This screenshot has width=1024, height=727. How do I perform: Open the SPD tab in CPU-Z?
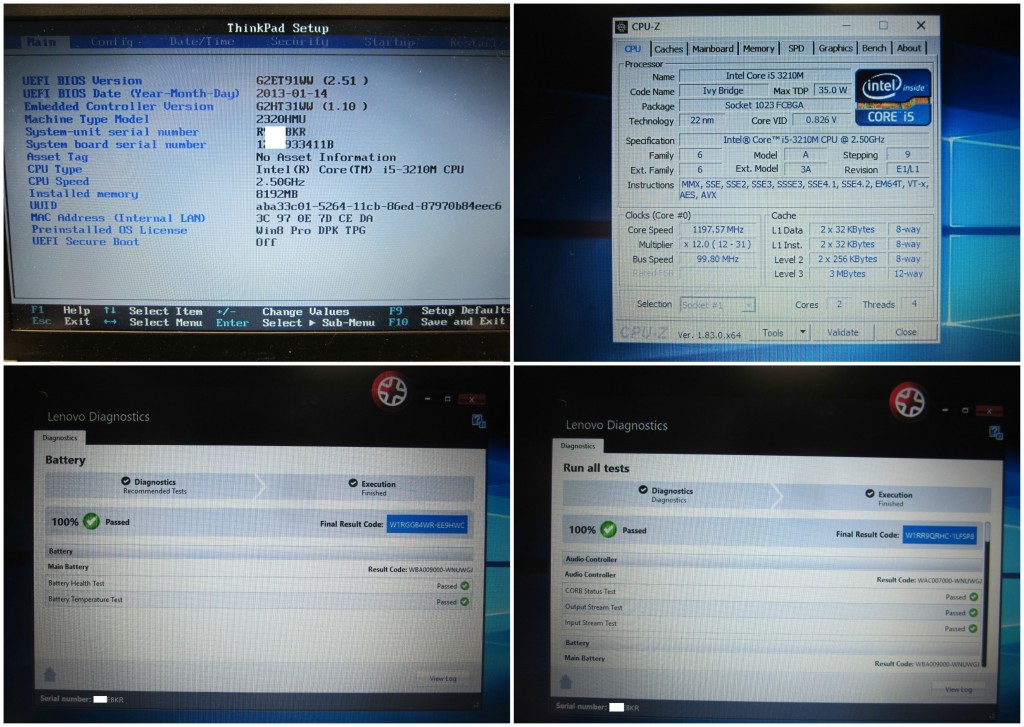796,48
